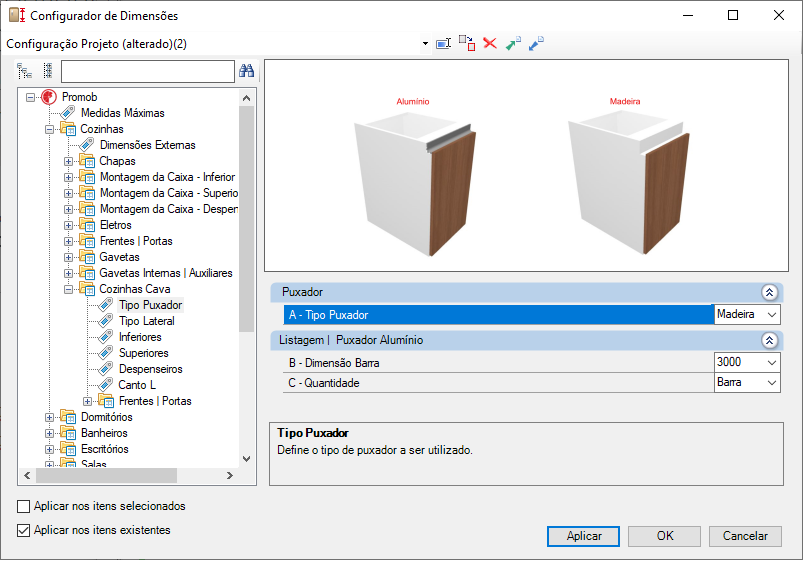Collapse the Cozinhas folder node

coord(50,129)
